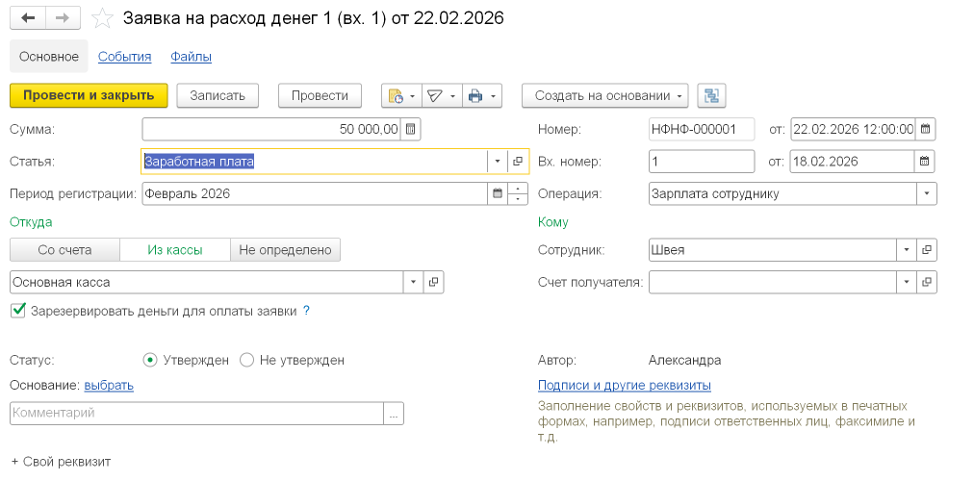Open the Создать на основании dropdown
Screen dimensions: 974x481
click(x=605, y=96)
